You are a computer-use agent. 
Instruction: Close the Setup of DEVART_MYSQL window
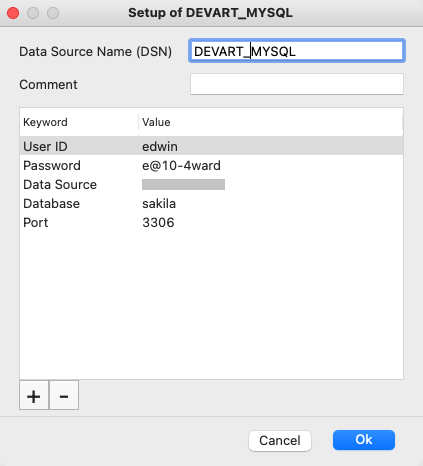pos(13,13)
